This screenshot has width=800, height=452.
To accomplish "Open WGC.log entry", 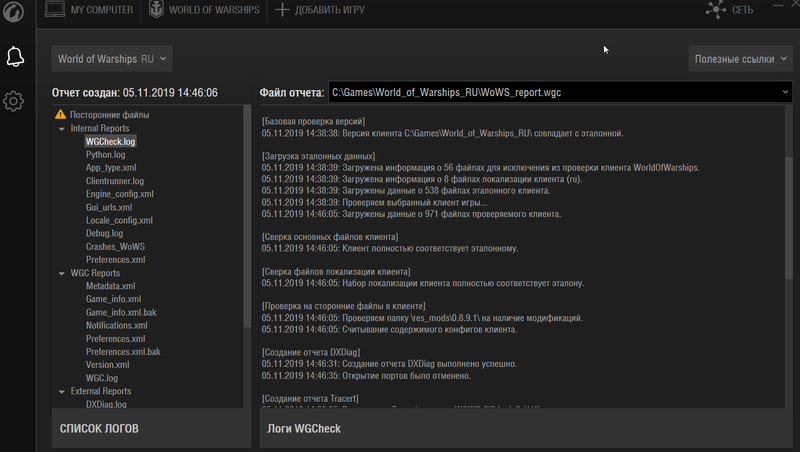I will 102,378.
